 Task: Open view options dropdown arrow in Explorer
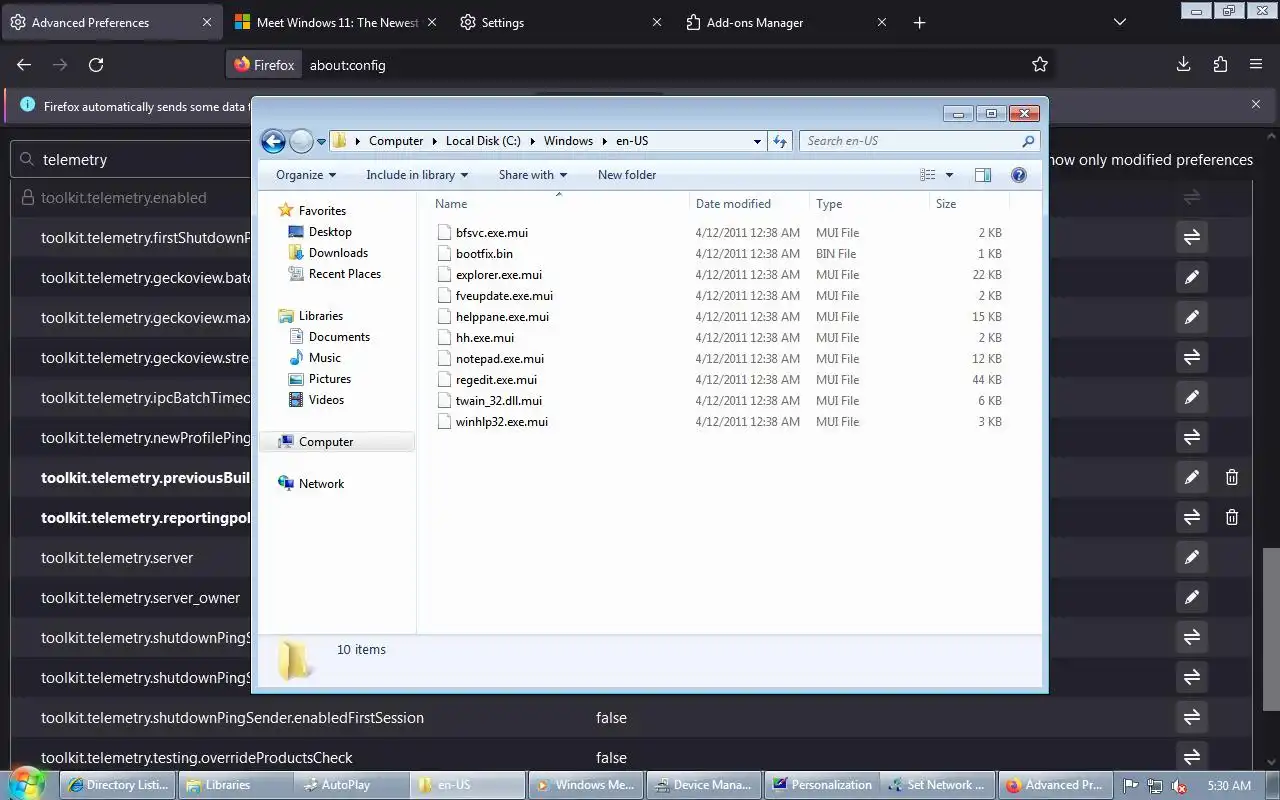[x=949, y=175]
